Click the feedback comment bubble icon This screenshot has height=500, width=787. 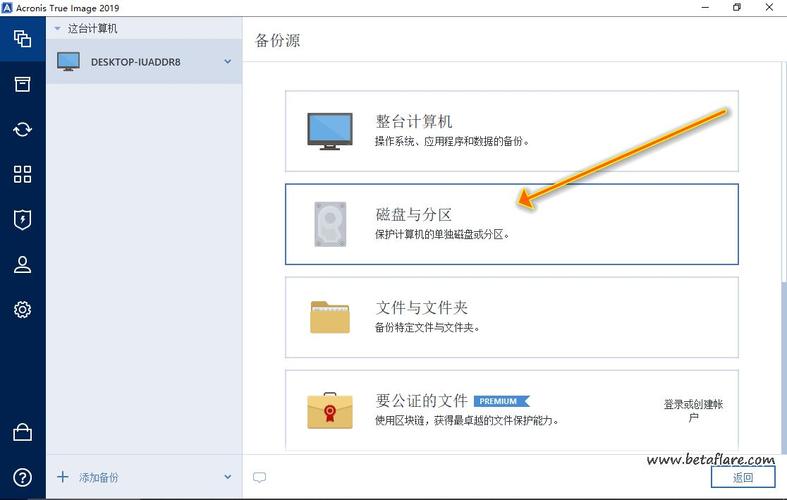(x=259, y=477)
